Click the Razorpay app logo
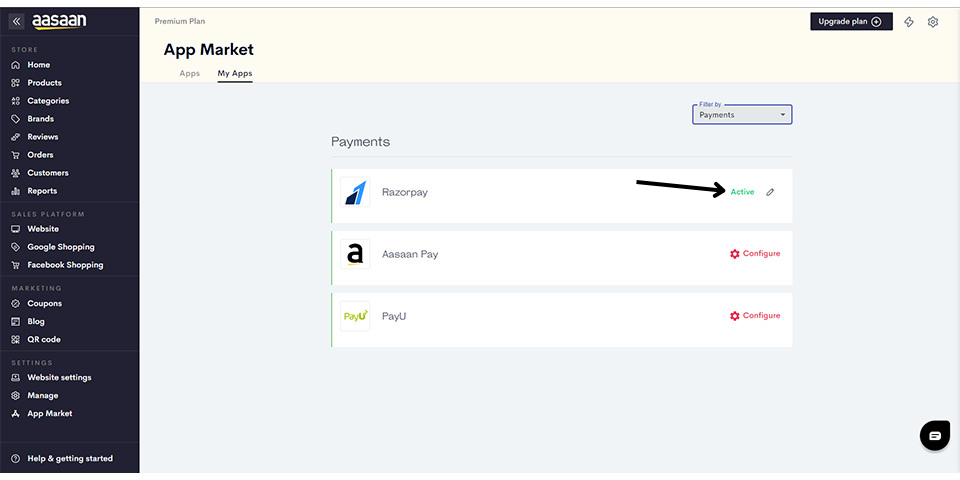The width and height of the screenshot is (960, 480). pos(355,192)
